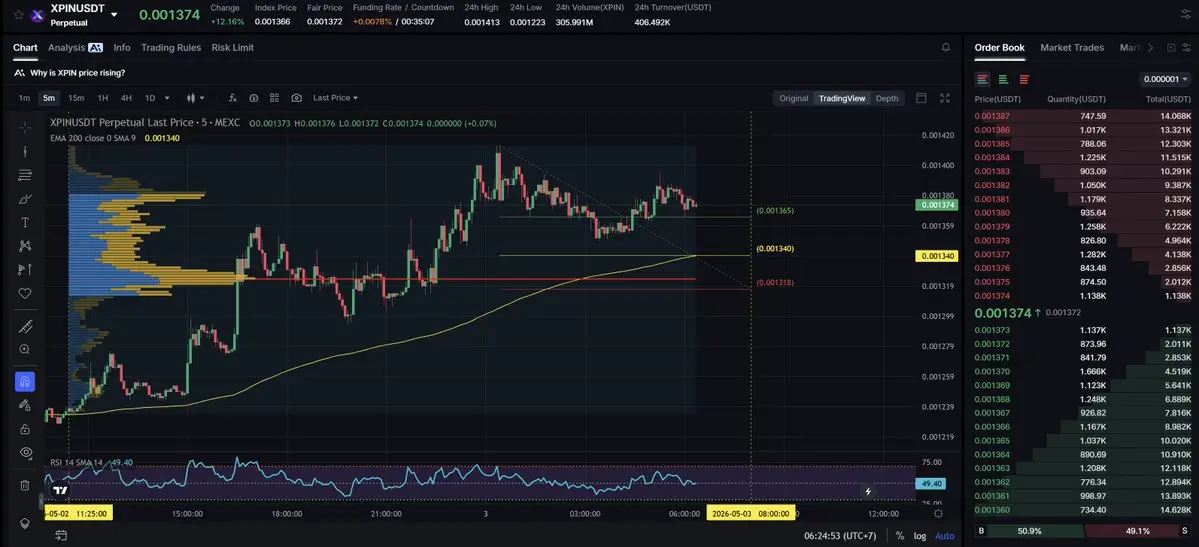Open the Fibonacci retracement tool
Image resolution: width=1199 pixels, height=547 pixels.
[x=24, y=175]
